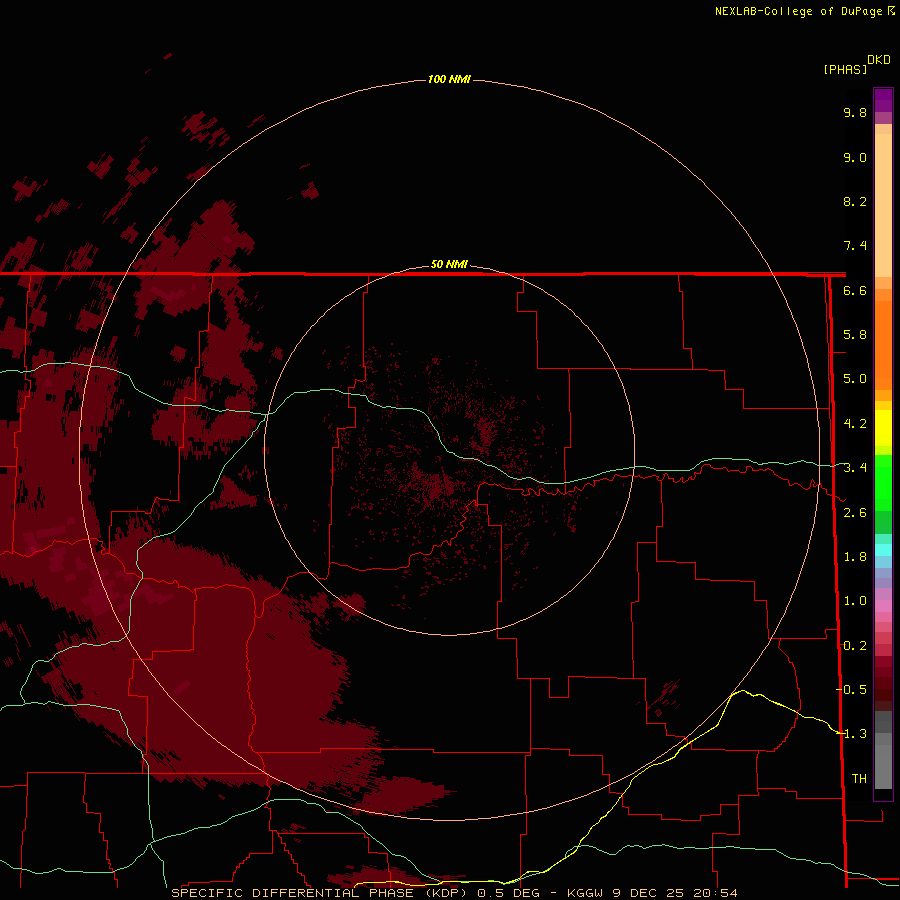Viewport: 900px width, 900px height.
Task: Select the 6.6 scale label
Action: (x=855, y=290)
